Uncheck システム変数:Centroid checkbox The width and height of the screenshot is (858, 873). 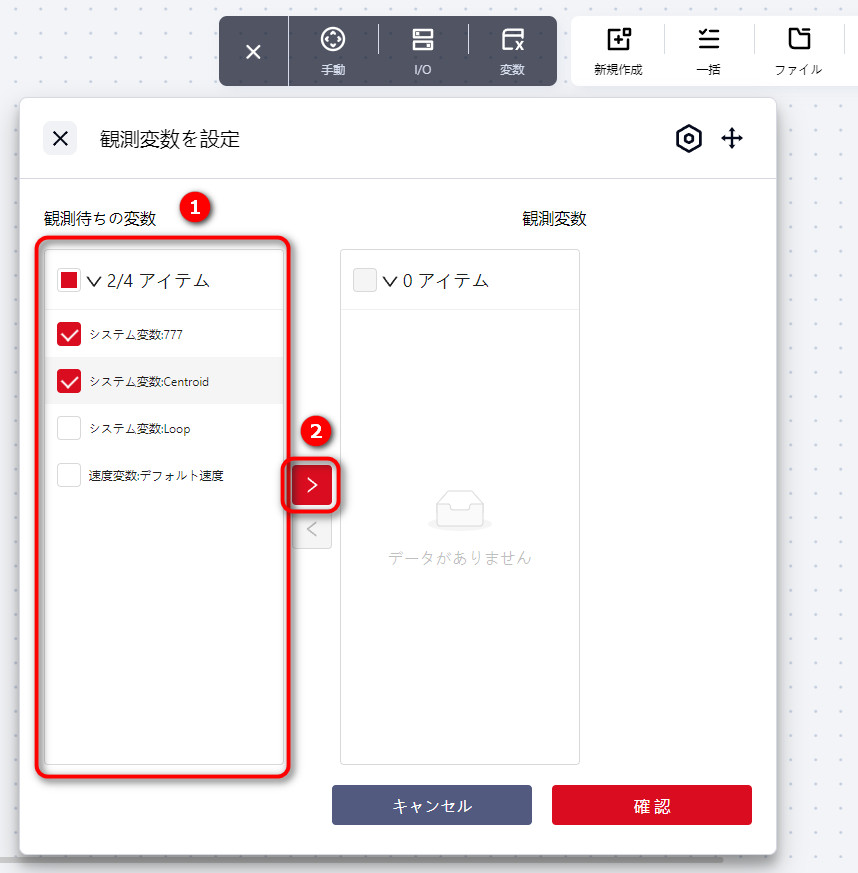(x=69, y=381)
